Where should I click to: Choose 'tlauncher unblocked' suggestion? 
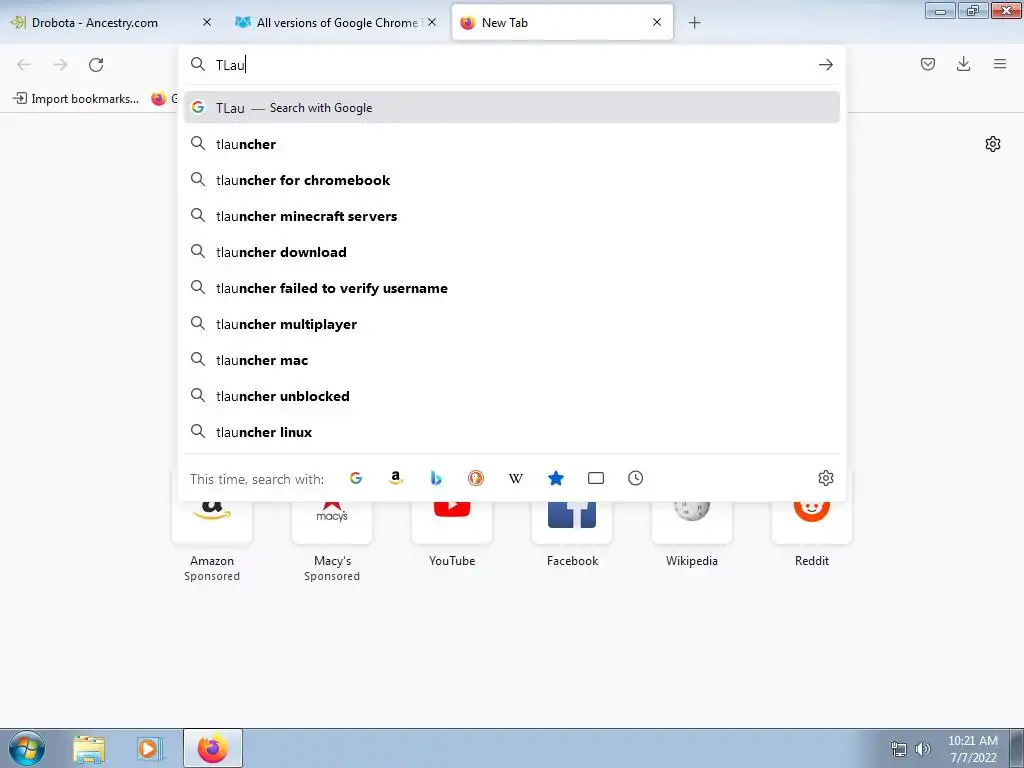[x=511, y=396]
